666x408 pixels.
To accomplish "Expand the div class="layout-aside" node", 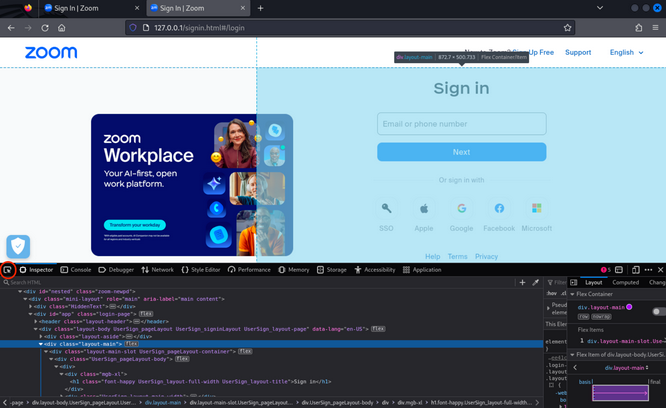I will point(41,336).
